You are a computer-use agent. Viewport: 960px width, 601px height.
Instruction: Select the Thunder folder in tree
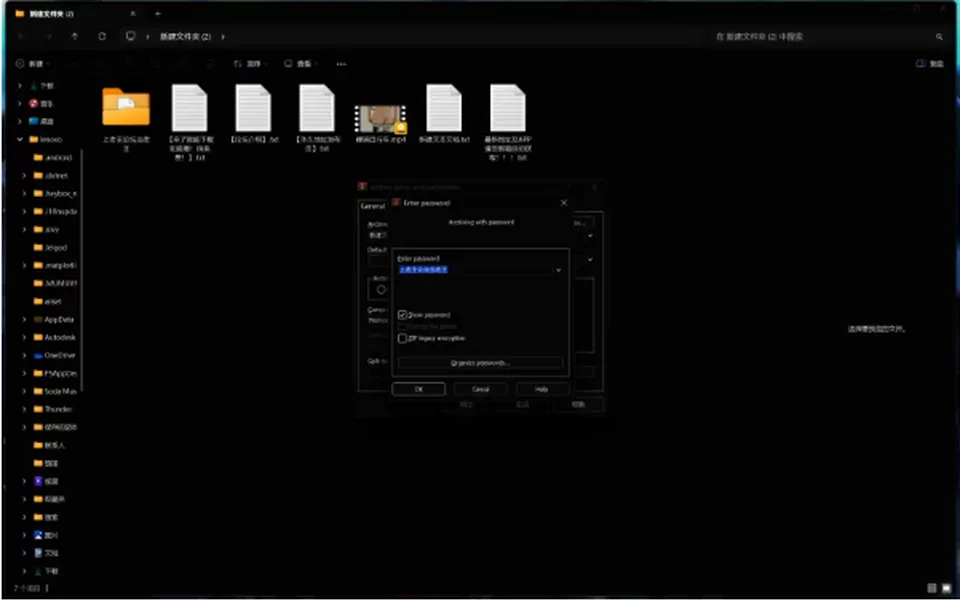point(53,409)
